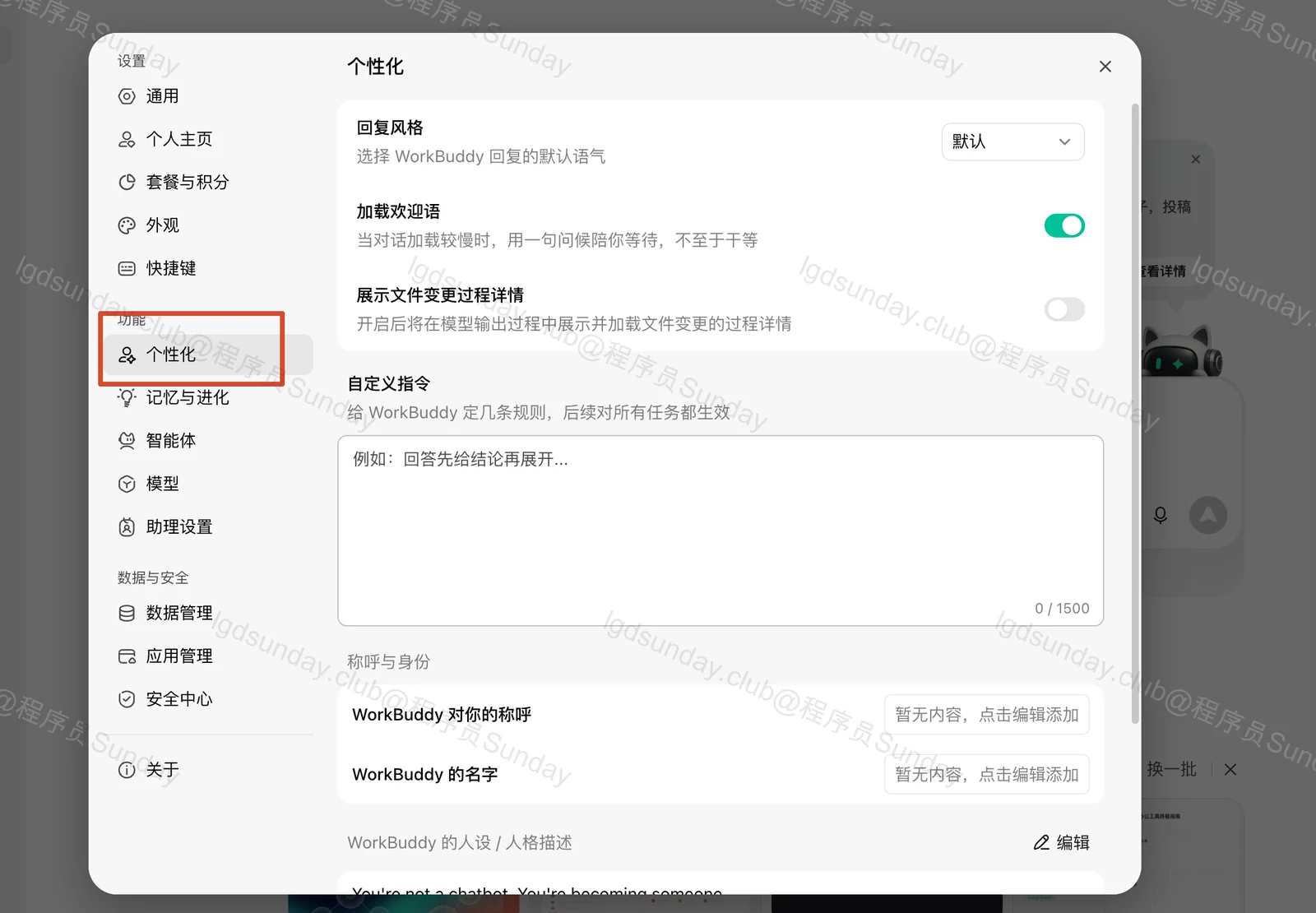This screenshot has height=913, width=1316.
Task: Select 应用管理 in the sidebar
Action: point(209,656)
